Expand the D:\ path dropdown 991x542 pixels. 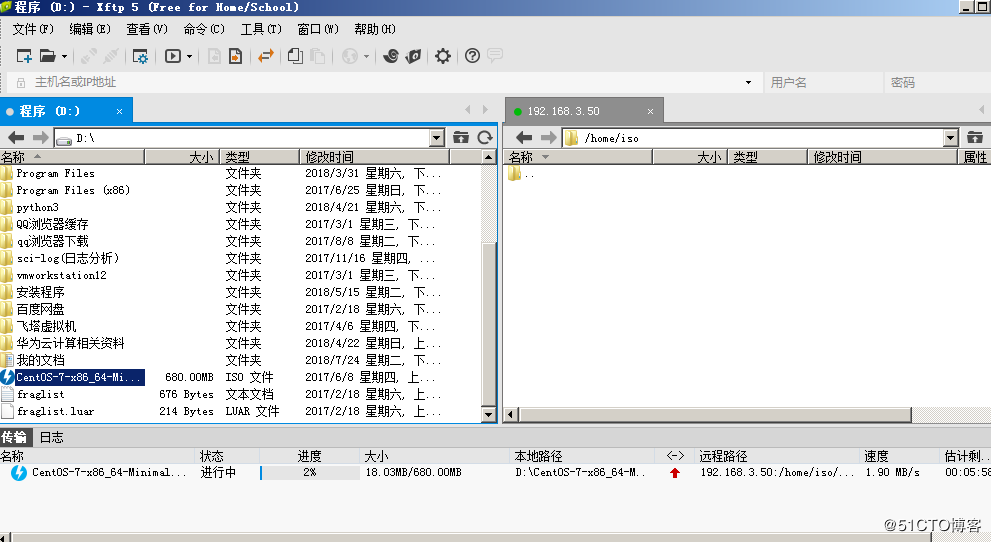point(437,138)
